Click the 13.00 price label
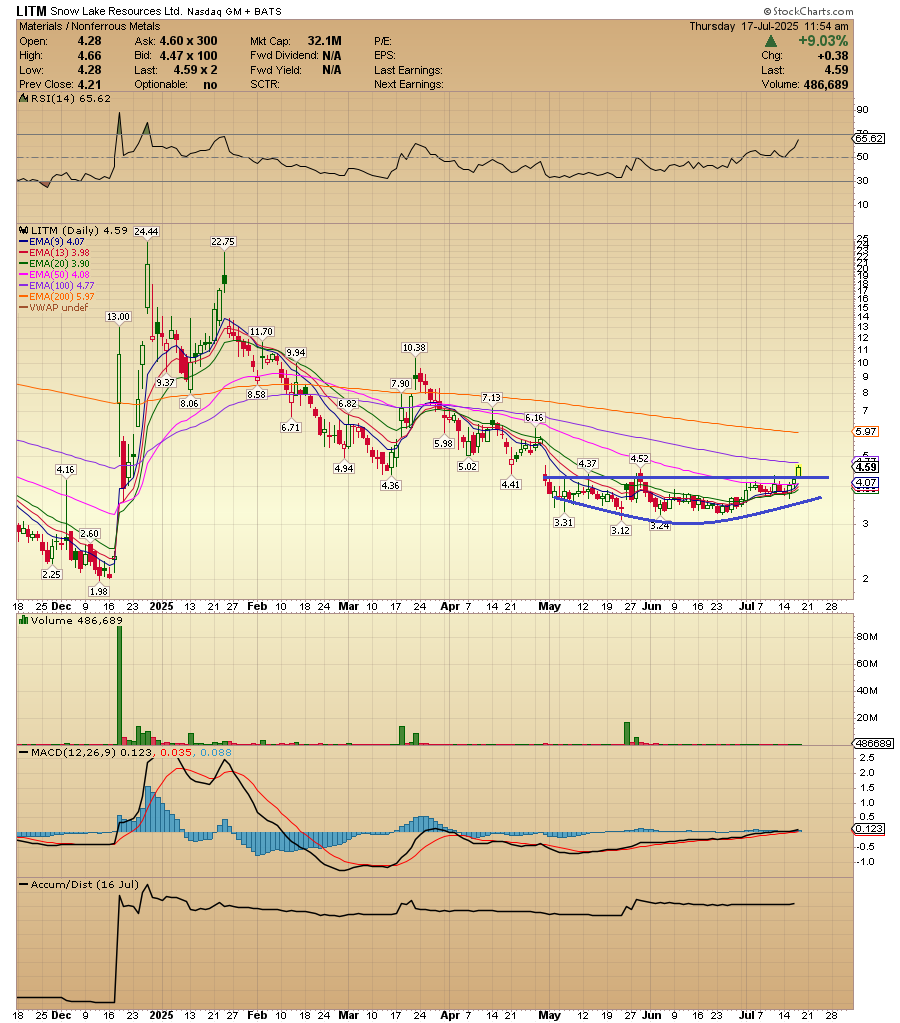Viewport: 900px width, 1023px height. coord(118,316)
